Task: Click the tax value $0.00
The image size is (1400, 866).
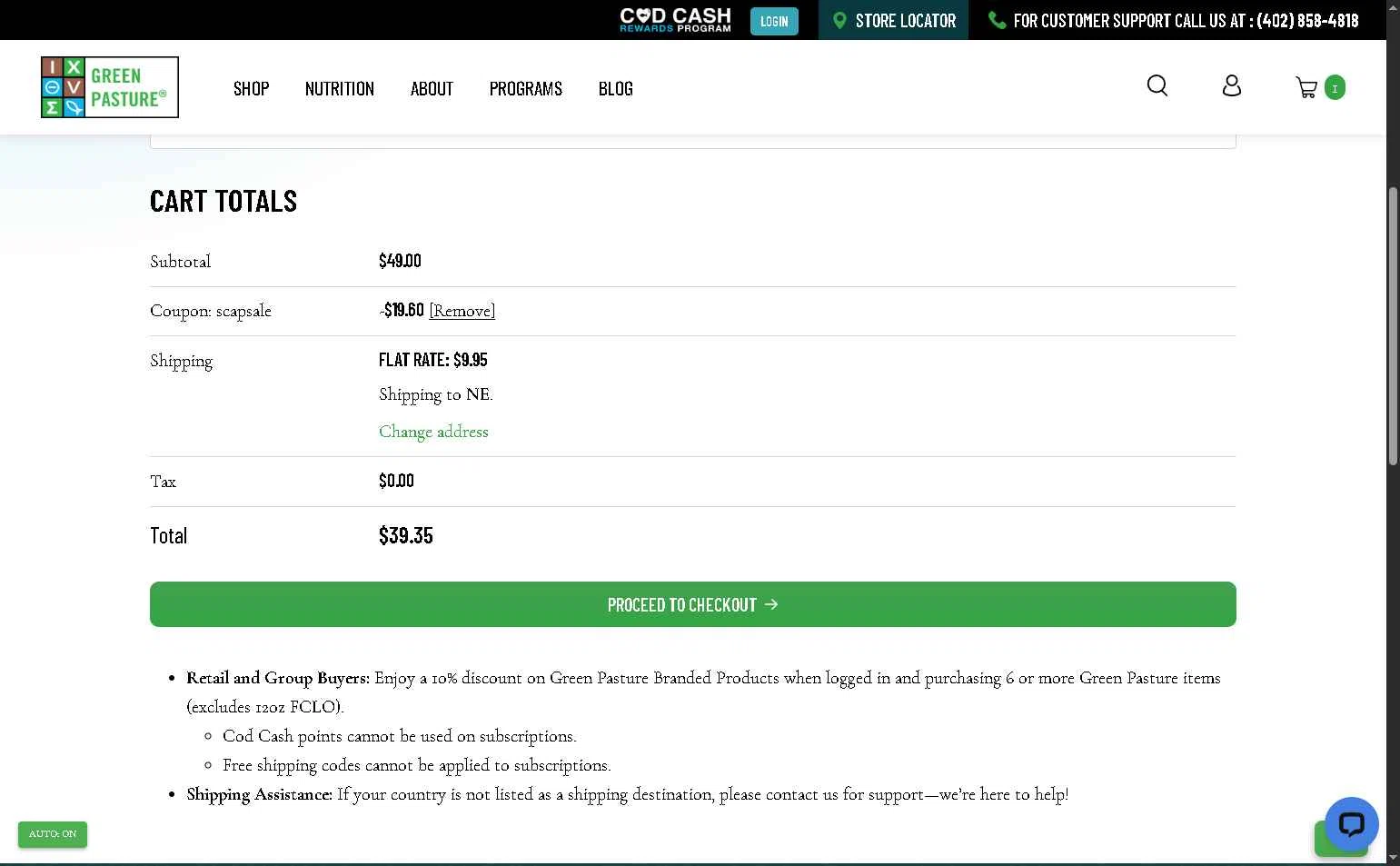Action: [x=396, y=481]
